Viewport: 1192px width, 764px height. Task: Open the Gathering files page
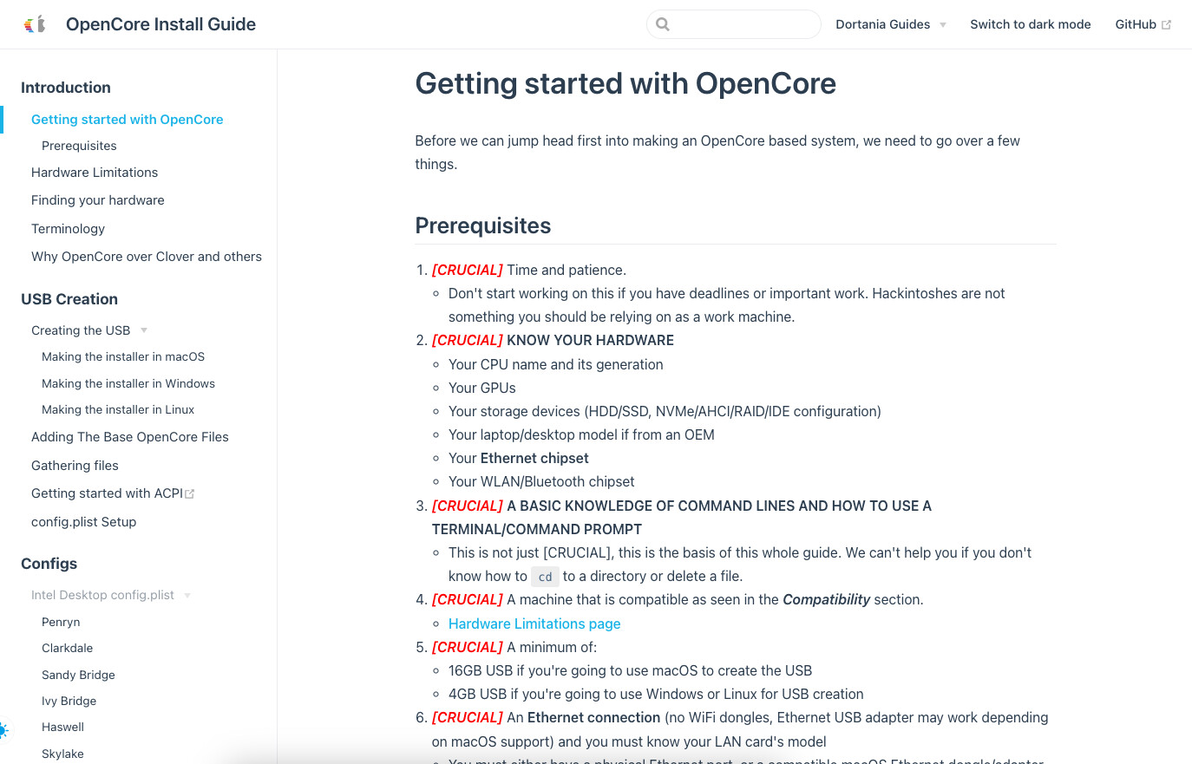coord(74,465)
